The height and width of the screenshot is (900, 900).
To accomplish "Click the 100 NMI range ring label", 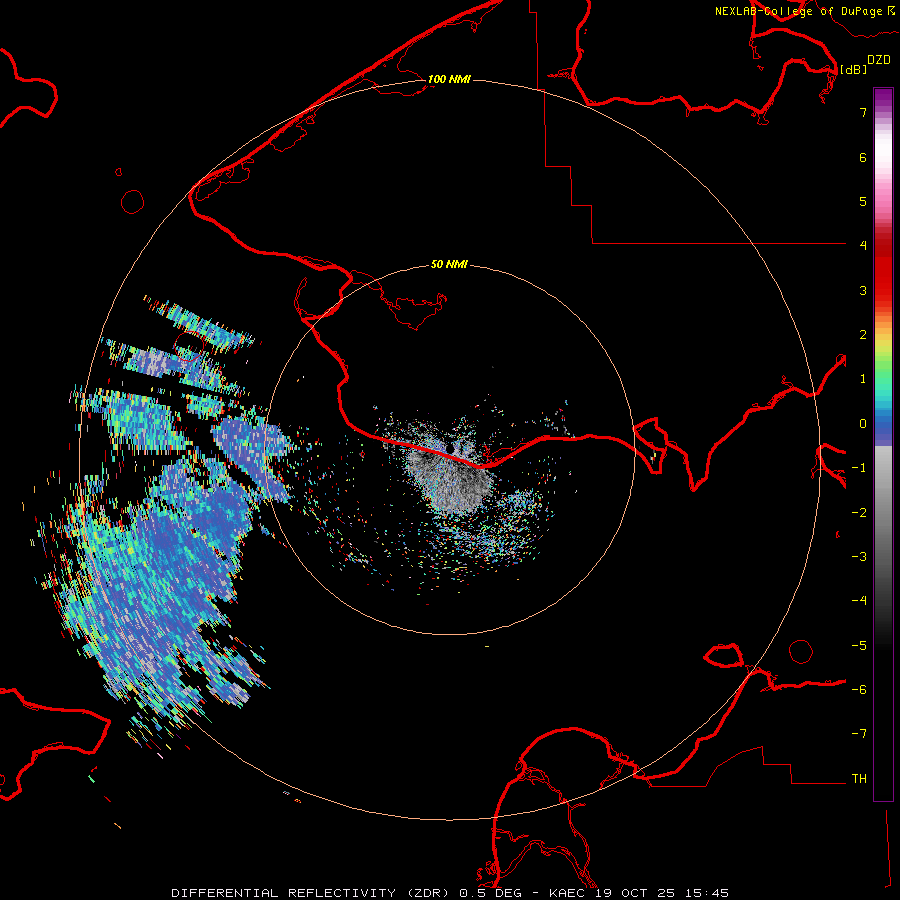I will pyautogui.click(x=449, y=79).
